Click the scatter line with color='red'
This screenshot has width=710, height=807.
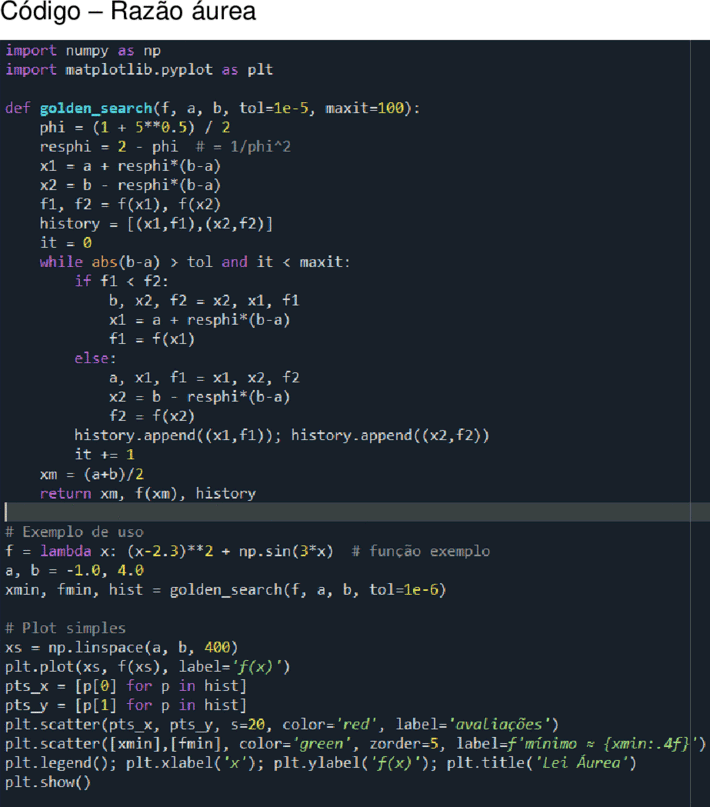click(x=282, y=725)
